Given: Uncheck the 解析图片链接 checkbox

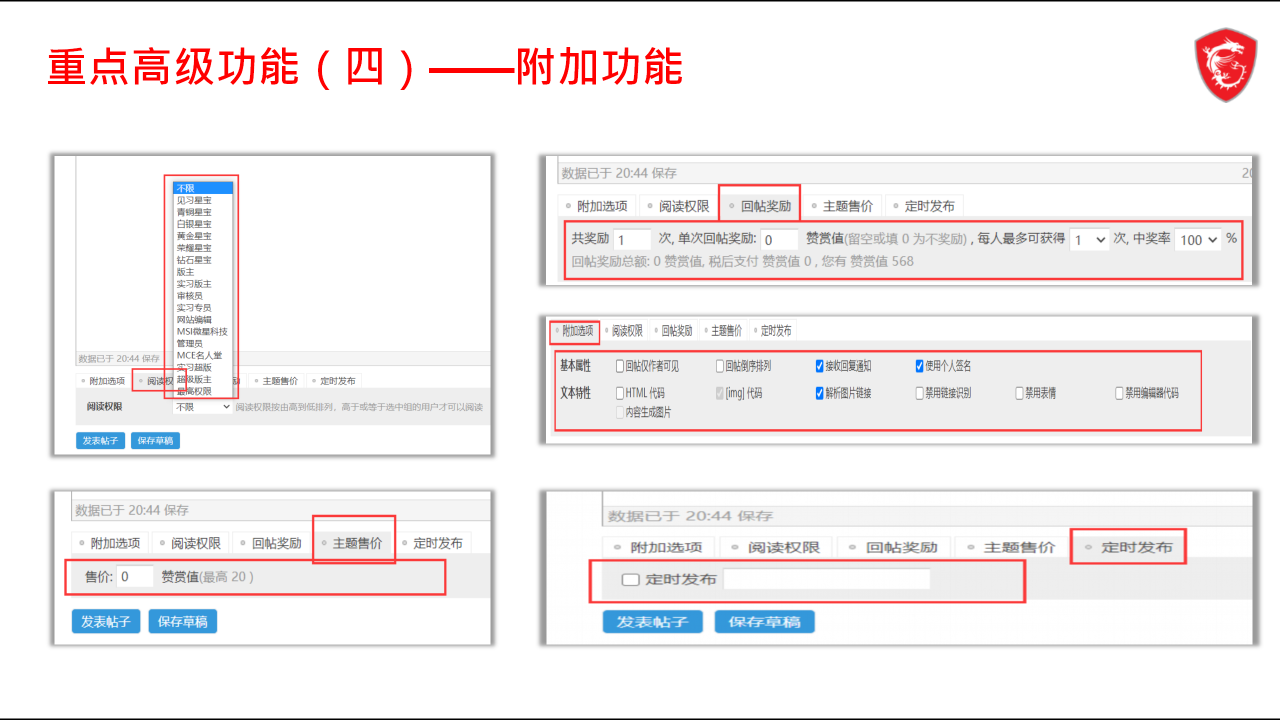Looking at the screenshot, I should [x=820, y=393].
